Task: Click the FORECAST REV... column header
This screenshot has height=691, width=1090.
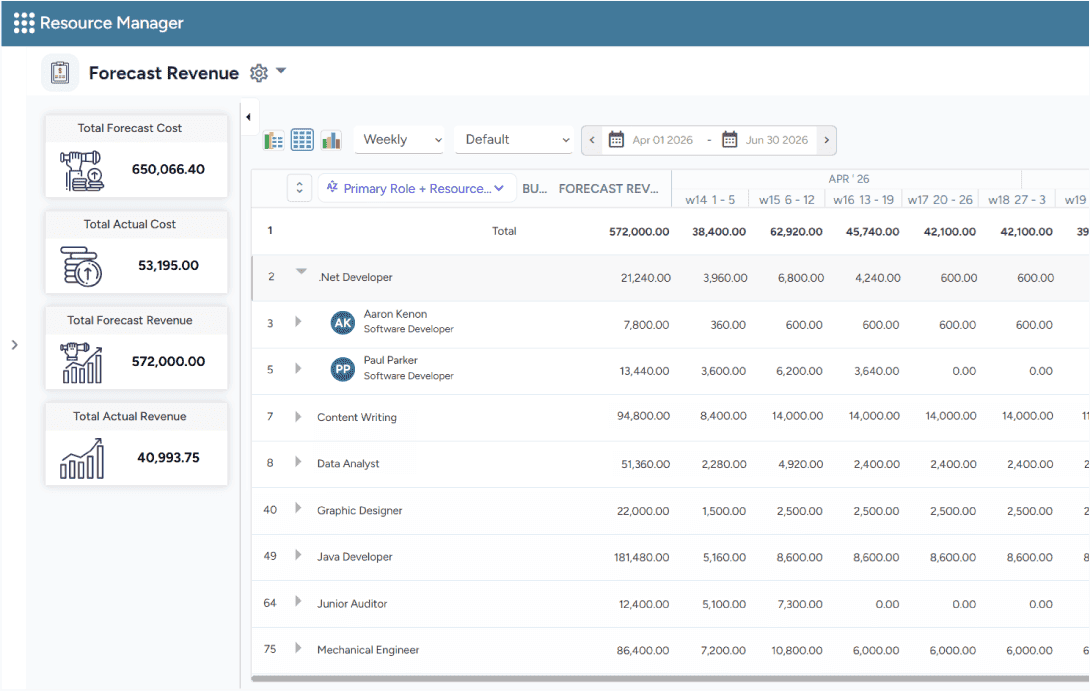Action: (x=608, y=188)
